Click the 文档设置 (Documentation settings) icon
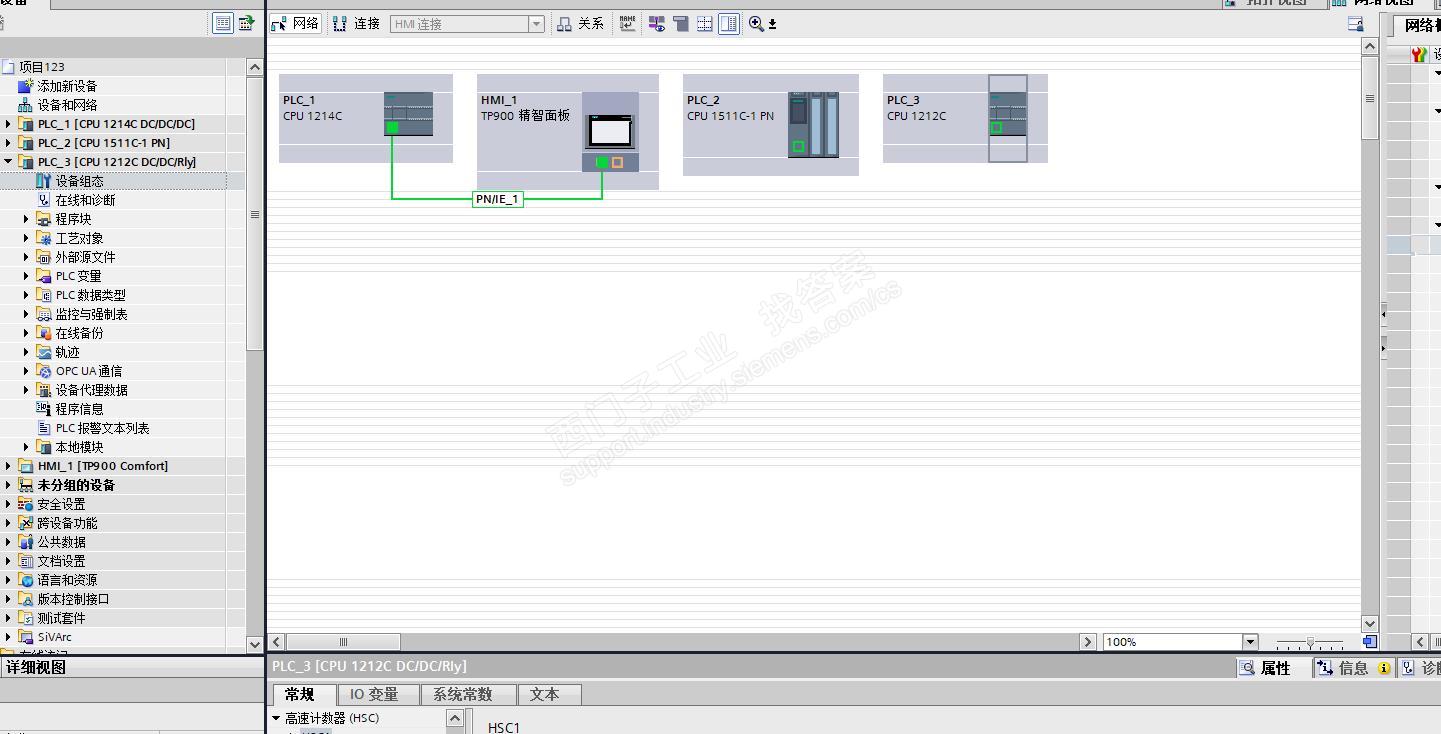 pos(26,561)
